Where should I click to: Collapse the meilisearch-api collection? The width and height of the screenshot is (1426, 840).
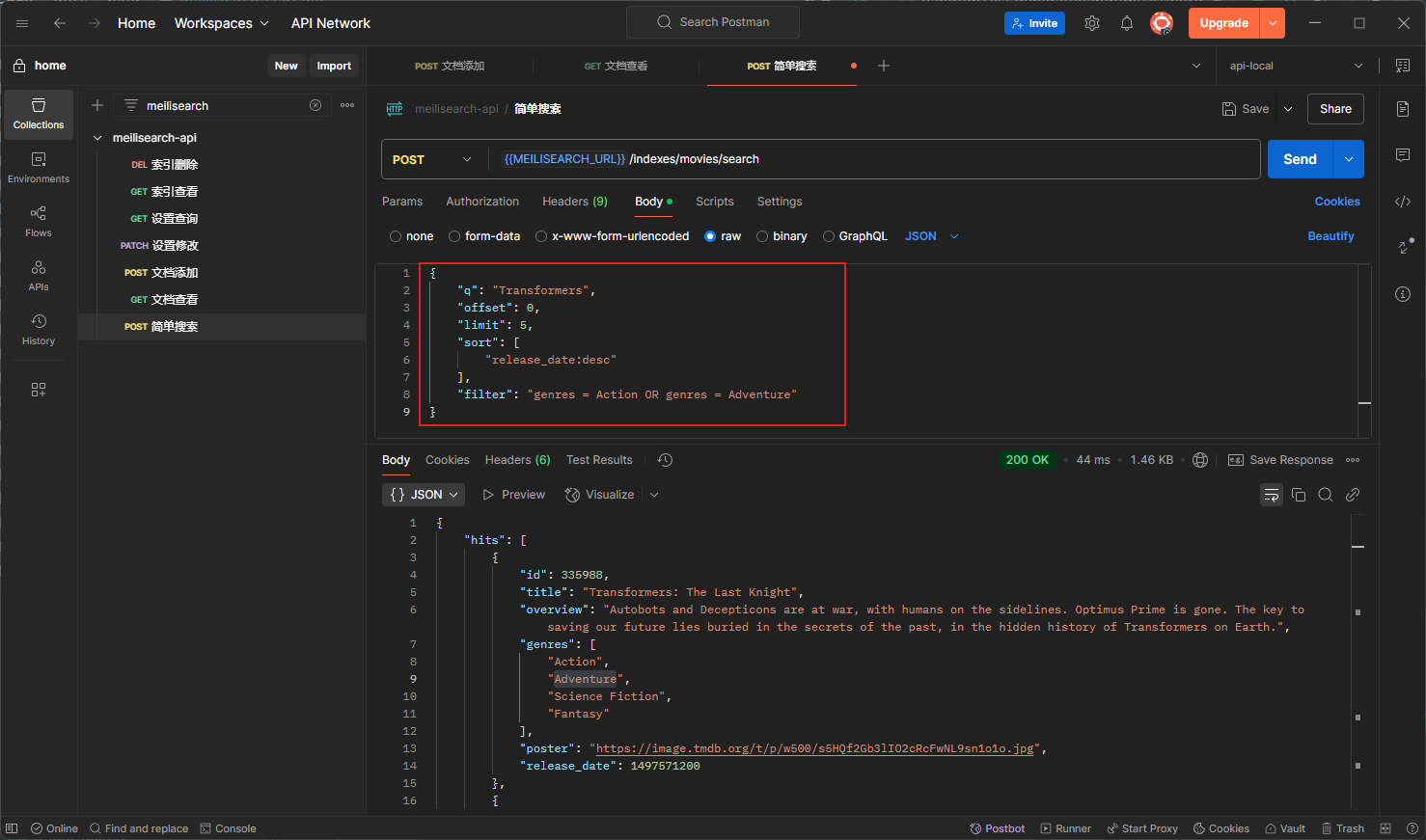[x=96, y=137]
